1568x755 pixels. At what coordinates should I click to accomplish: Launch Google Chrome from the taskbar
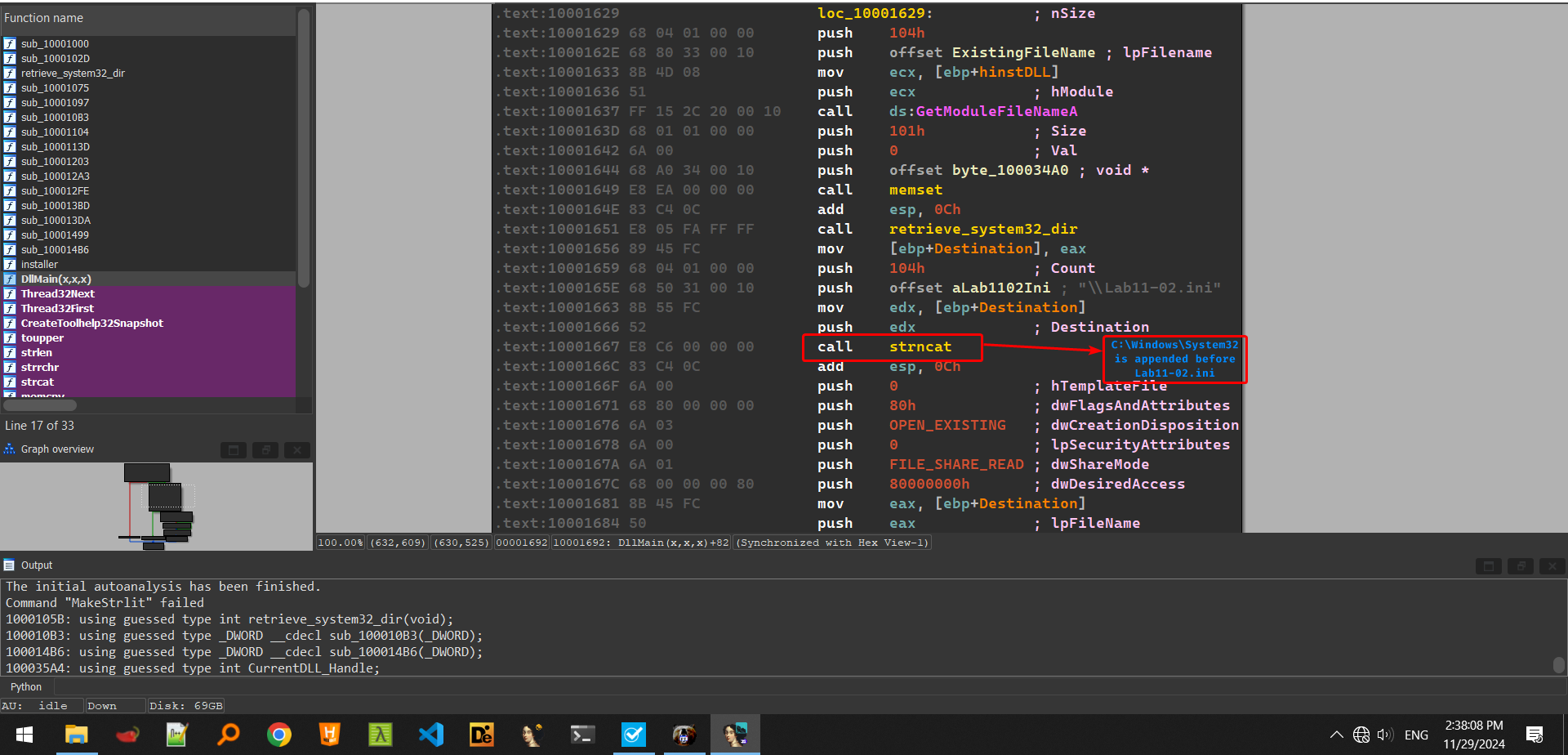click(279, 735)
